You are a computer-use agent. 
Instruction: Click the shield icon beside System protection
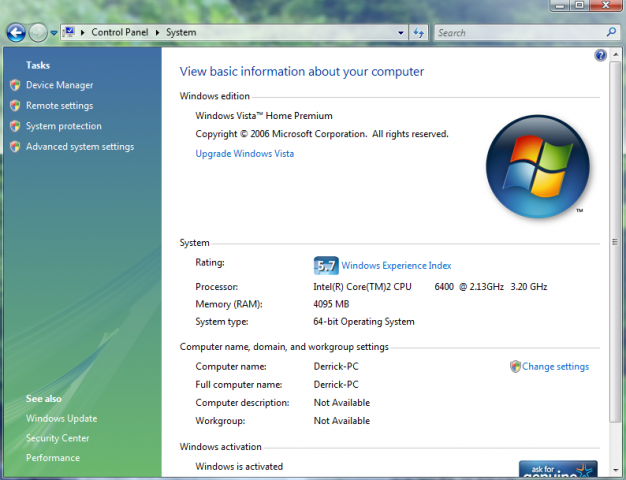[15, 126]
